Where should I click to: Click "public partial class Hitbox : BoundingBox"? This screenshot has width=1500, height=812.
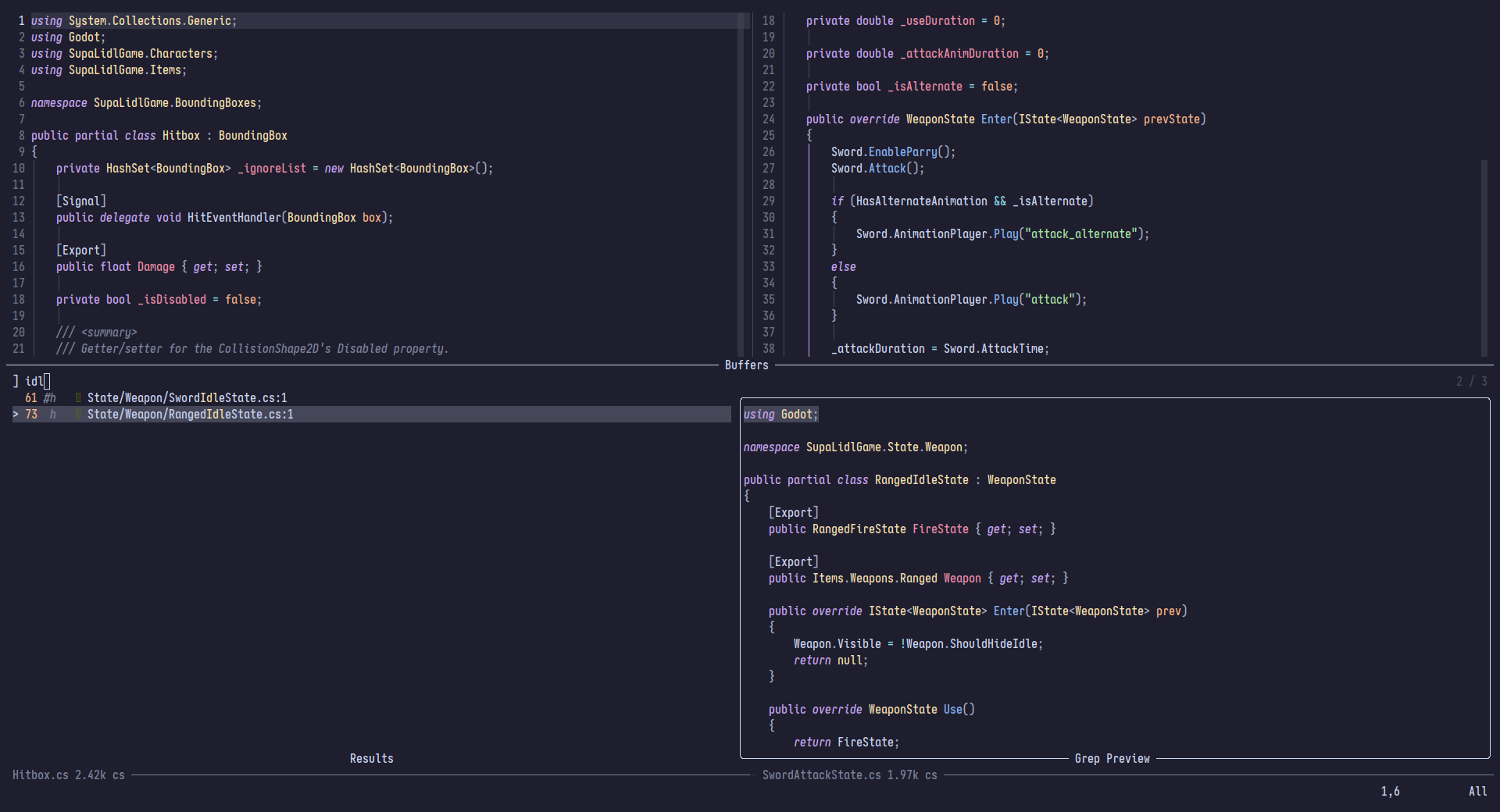tap(159, 136)
